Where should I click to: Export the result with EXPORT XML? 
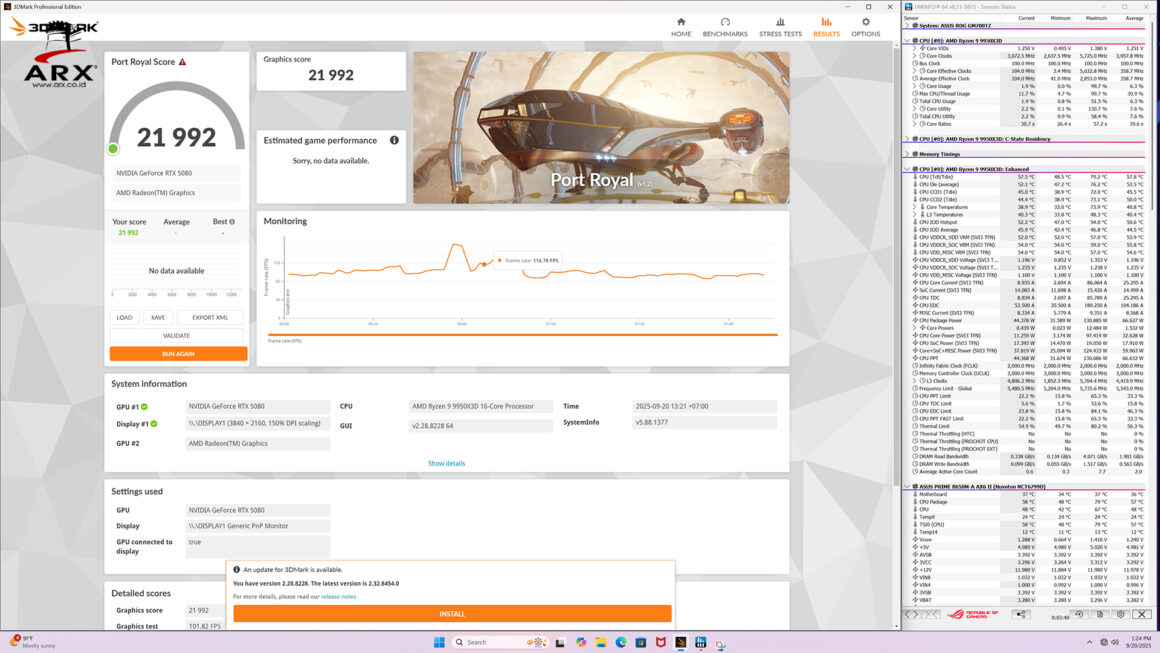210,317
